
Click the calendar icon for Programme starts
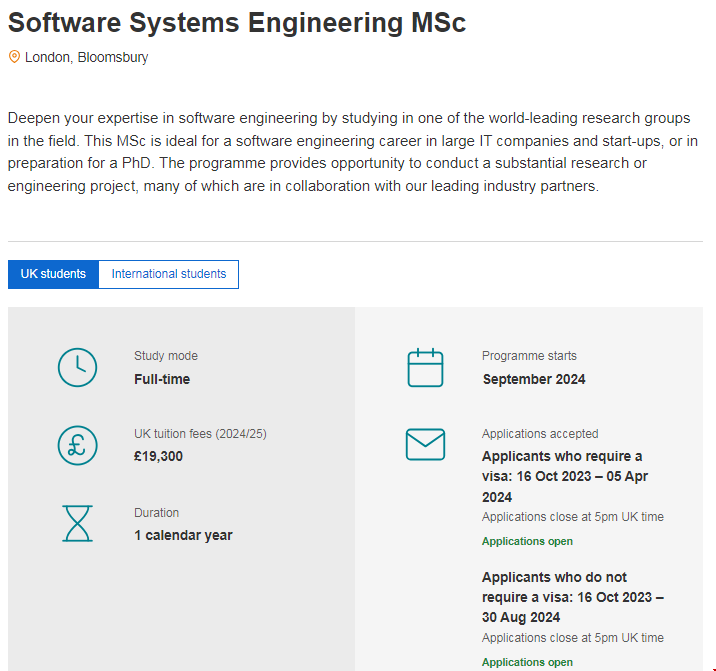[x=425, y=367]
